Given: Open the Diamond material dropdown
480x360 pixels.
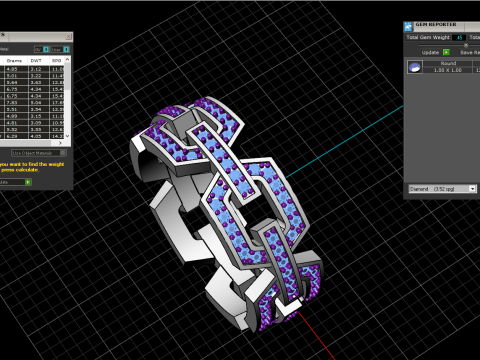Looking at the screenshot, I should click(442, 189).
